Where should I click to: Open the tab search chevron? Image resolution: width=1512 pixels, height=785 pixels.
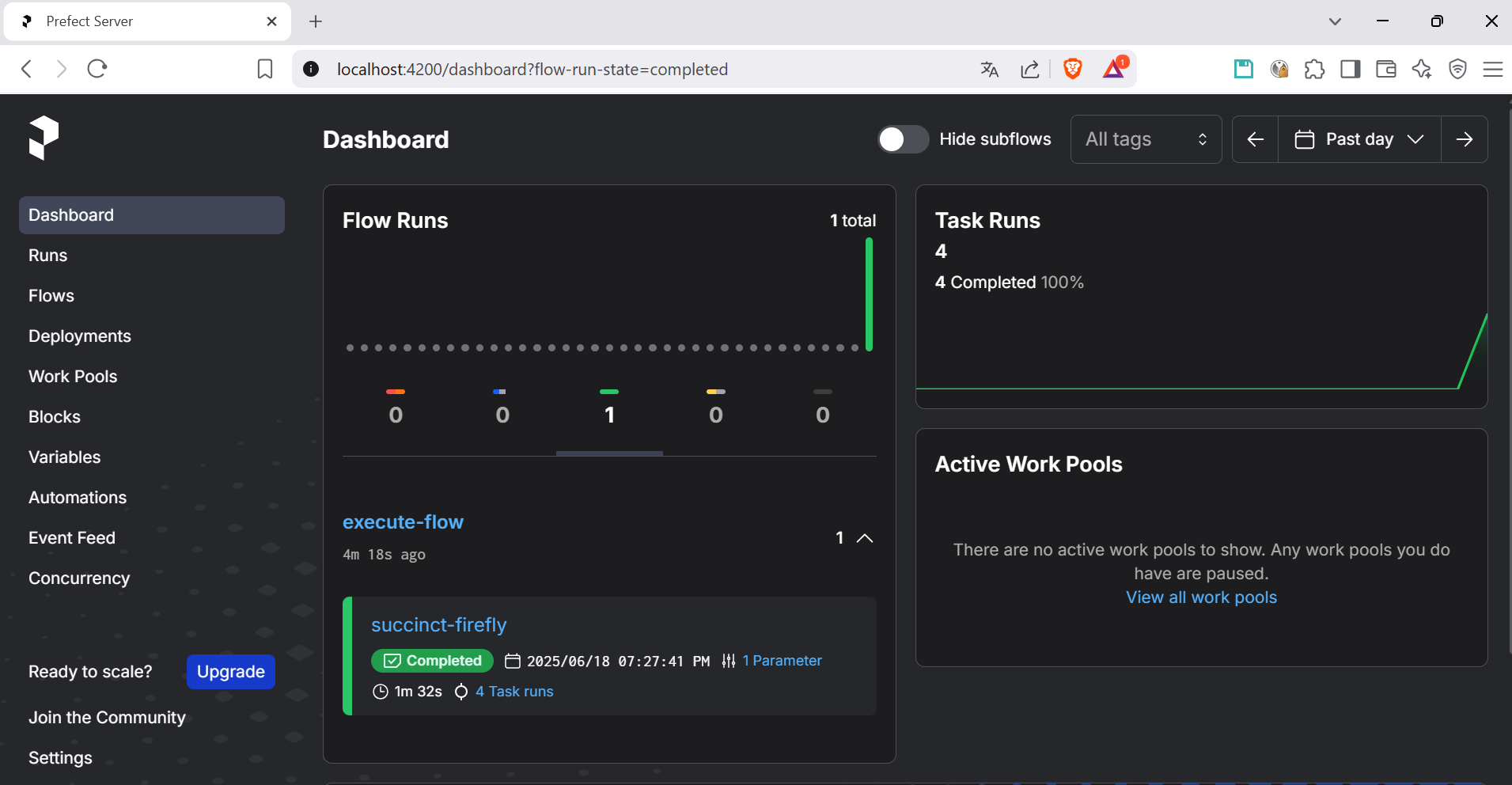click(1335, 21)
